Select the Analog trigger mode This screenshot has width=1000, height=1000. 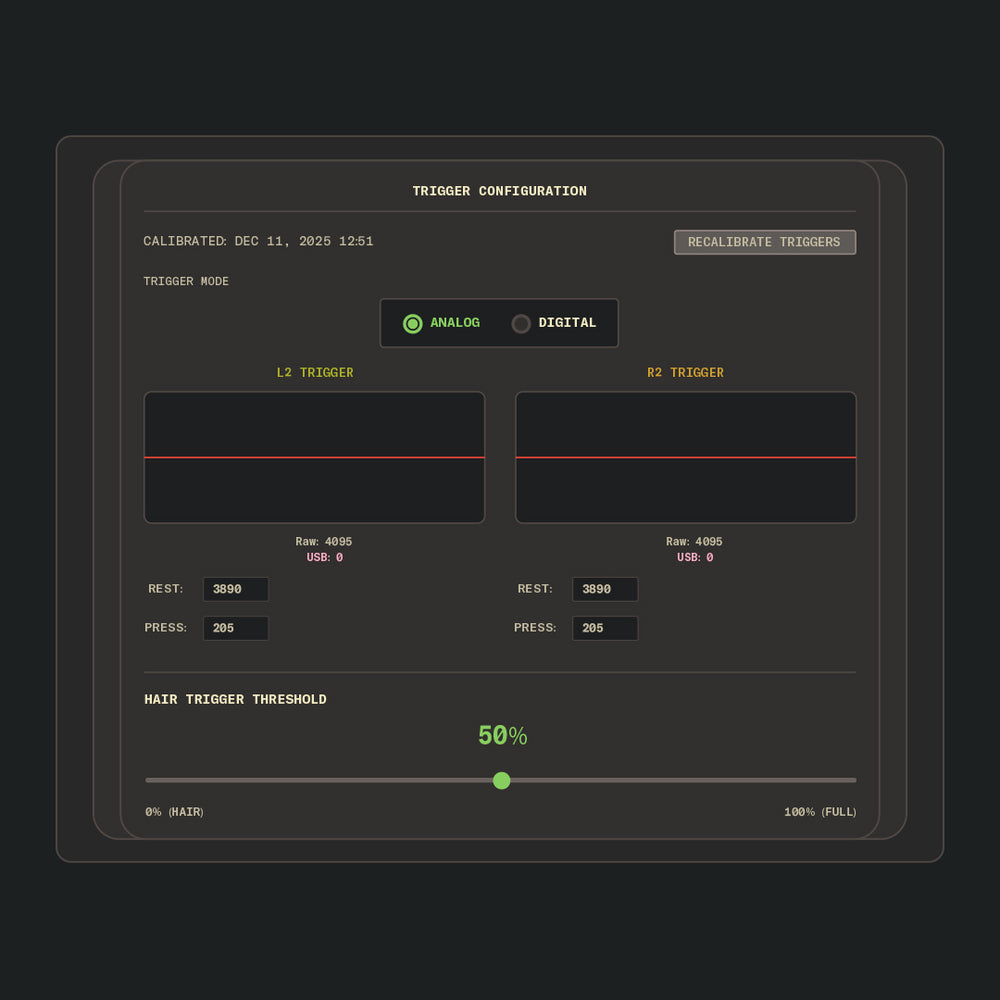(x=441, y=323)
